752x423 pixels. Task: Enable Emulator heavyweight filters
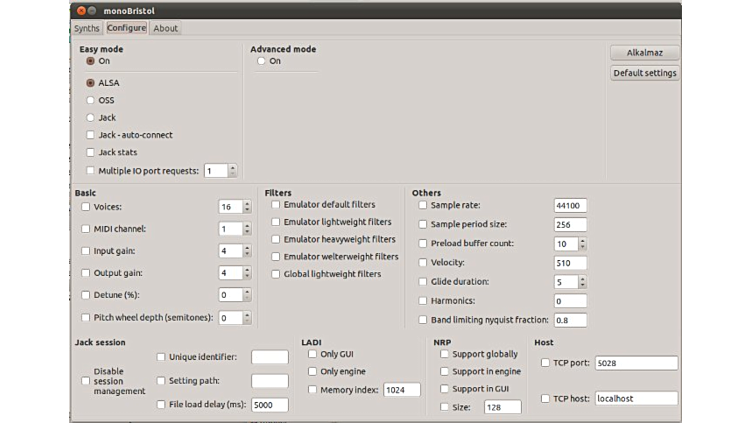point(276,240)
